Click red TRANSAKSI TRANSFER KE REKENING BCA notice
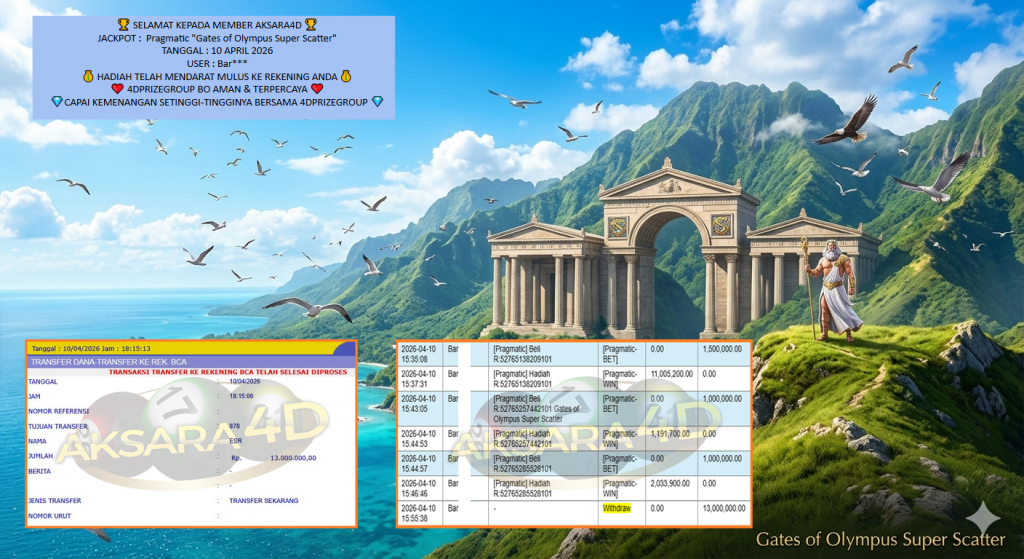Image resolution: width=1024 pixels, height=559 pixels. 228,372
